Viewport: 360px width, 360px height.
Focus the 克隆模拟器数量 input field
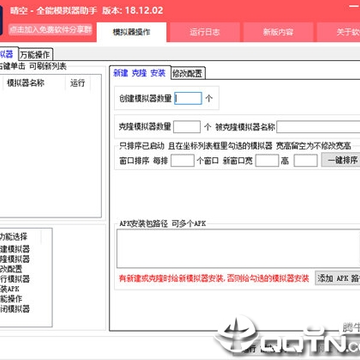click(x=187, y=127)
